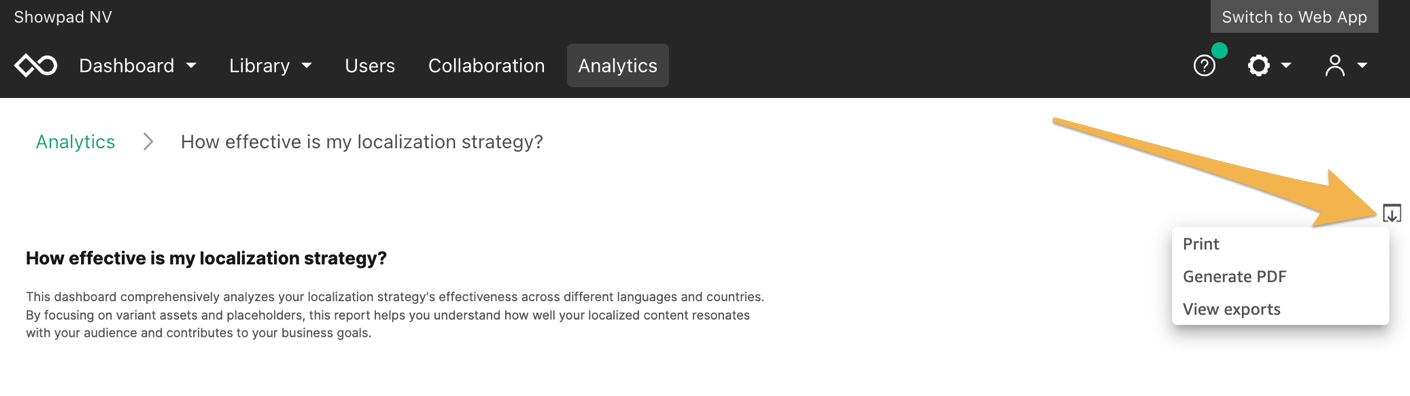
Task: Click the breadcrumb chevron separator
Action: pos(148,142)
